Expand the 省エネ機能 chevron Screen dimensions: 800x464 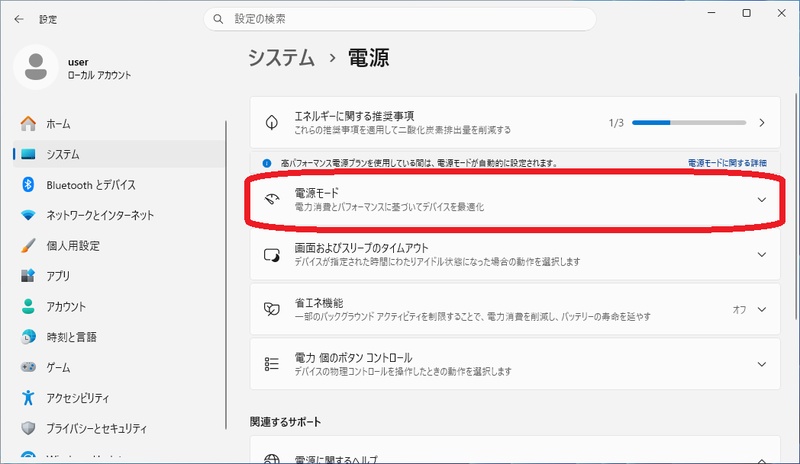tap(762, 309)
